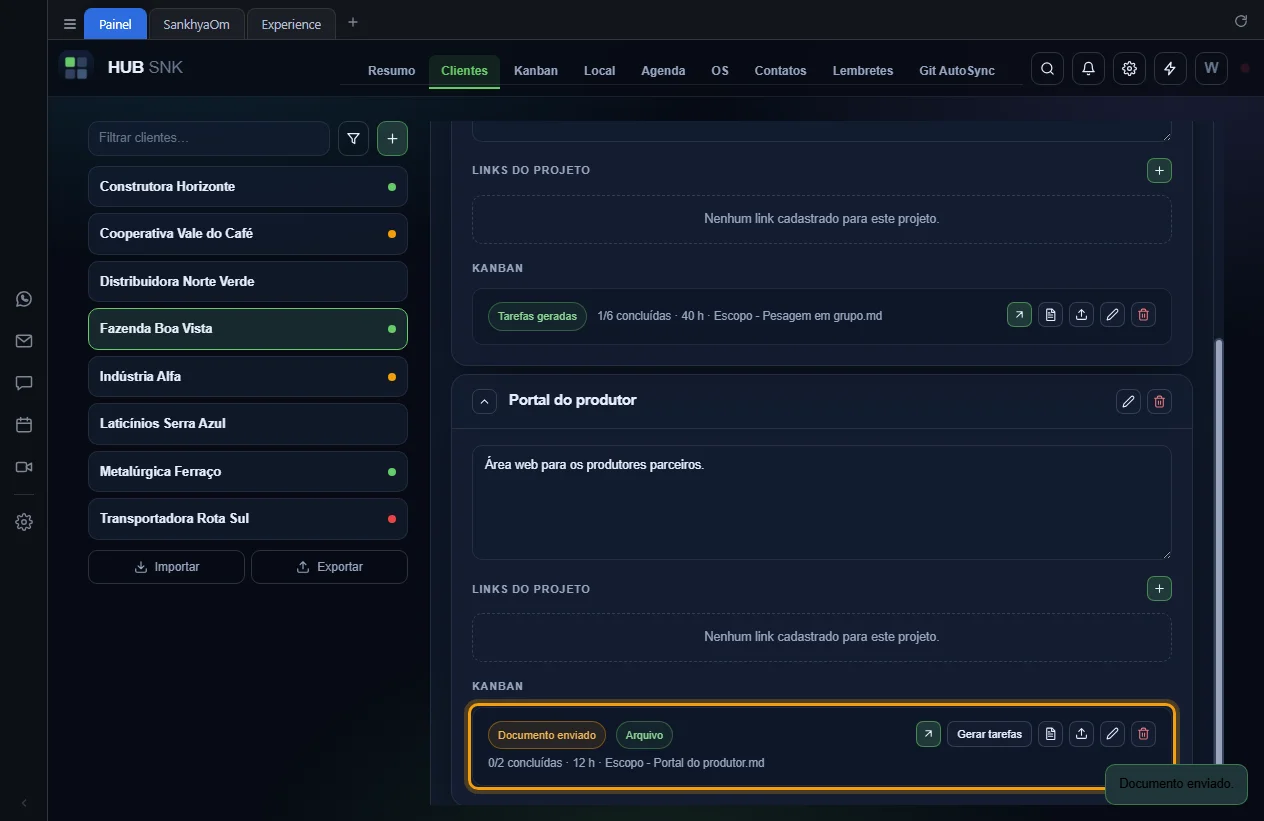Edit pencil on the Pesagem em grupo kanban row

tap(1112, 315)
